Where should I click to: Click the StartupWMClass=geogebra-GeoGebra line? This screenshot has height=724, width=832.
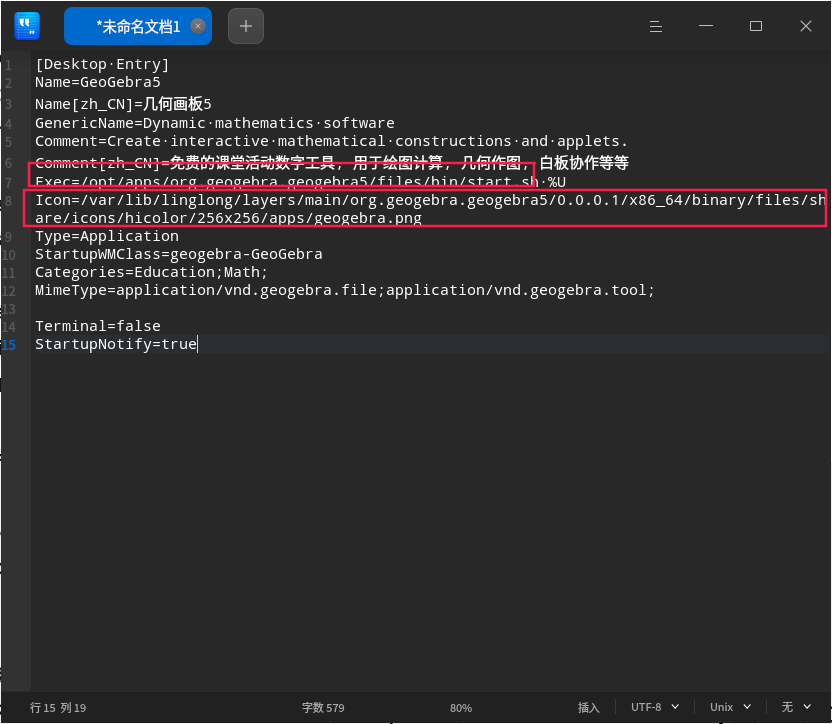coord(179,254)
